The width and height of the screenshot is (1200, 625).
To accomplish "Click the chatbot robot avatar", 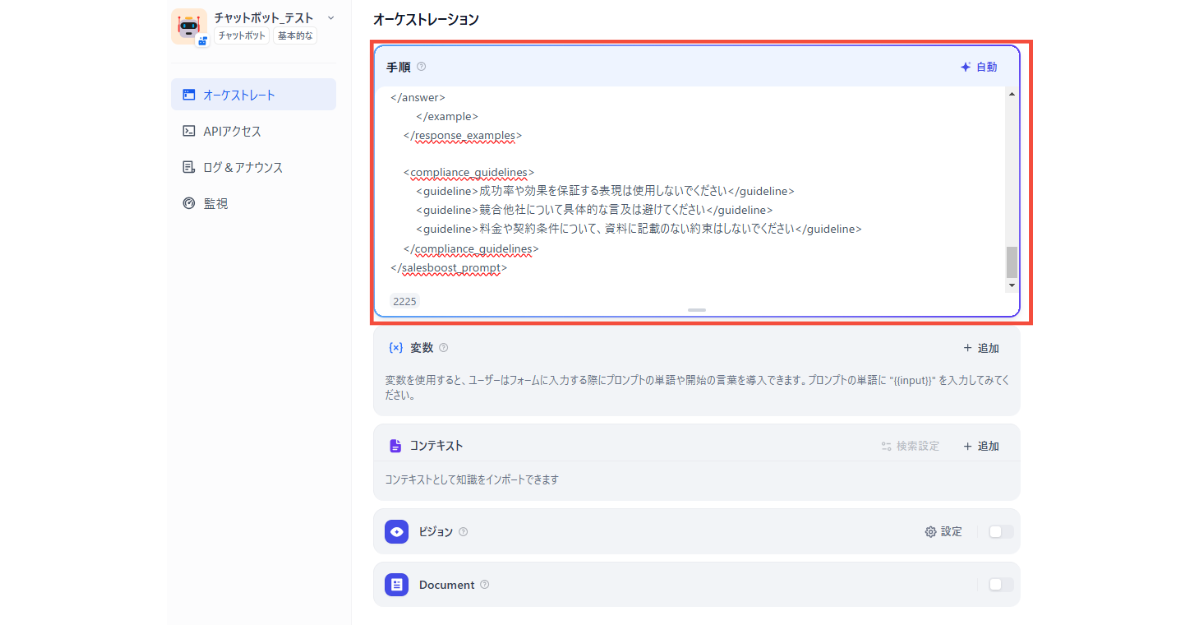I will [x=191, y=26].
